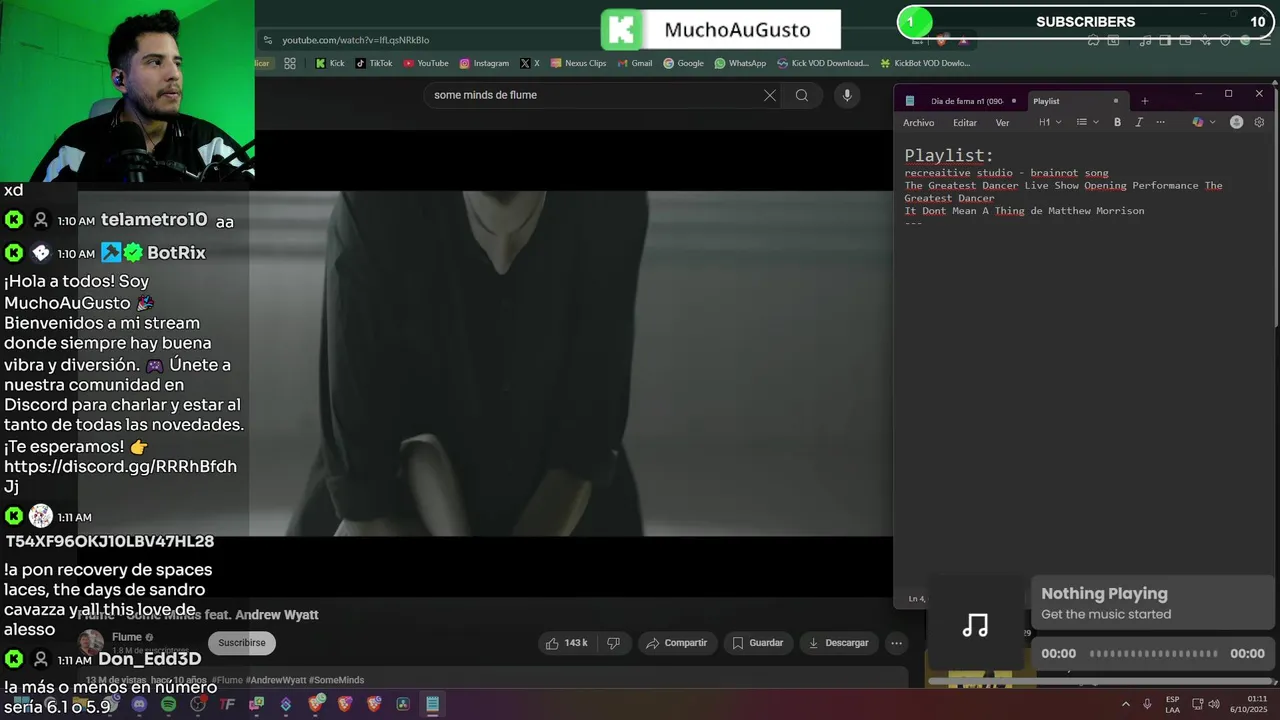Image resolution: width=1280 pixels, height=720 pixels.
Task: Open more formatting options ellipsis in Notepad
Action: point(1160,123)
